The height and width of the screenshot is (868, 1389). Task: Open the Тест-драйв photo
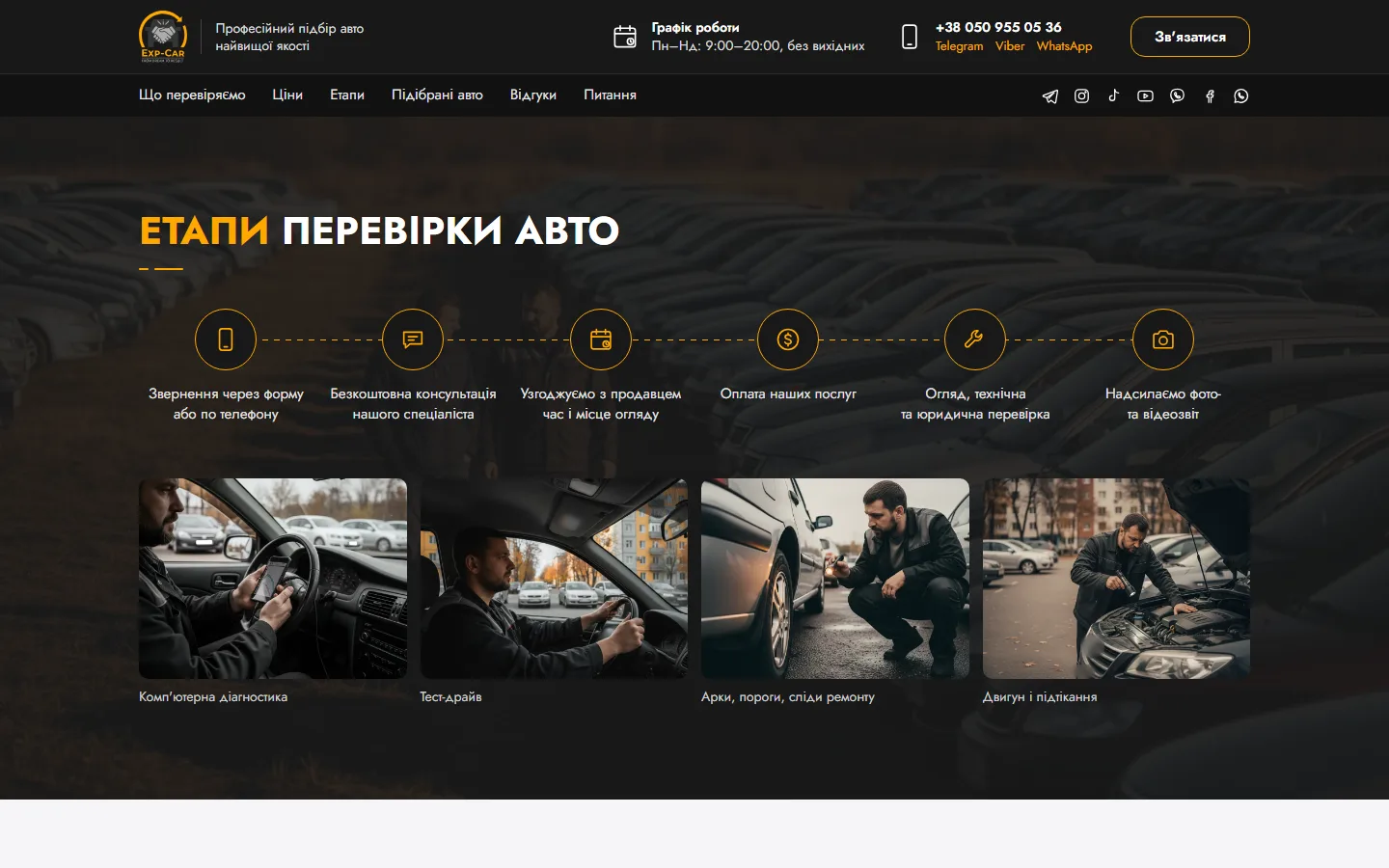(554, 579)
